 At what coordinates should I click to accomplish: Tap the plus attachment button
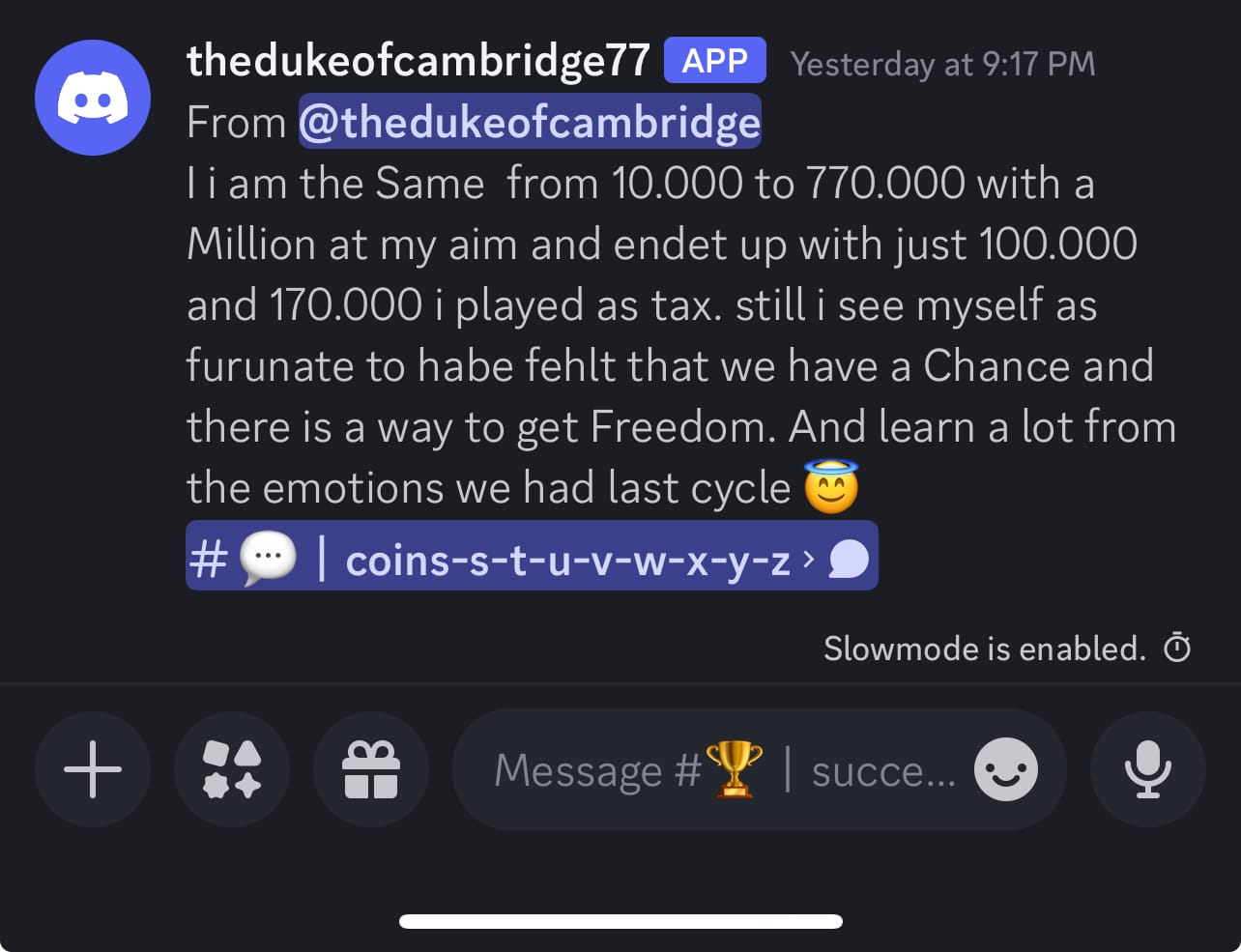point(93,769)
